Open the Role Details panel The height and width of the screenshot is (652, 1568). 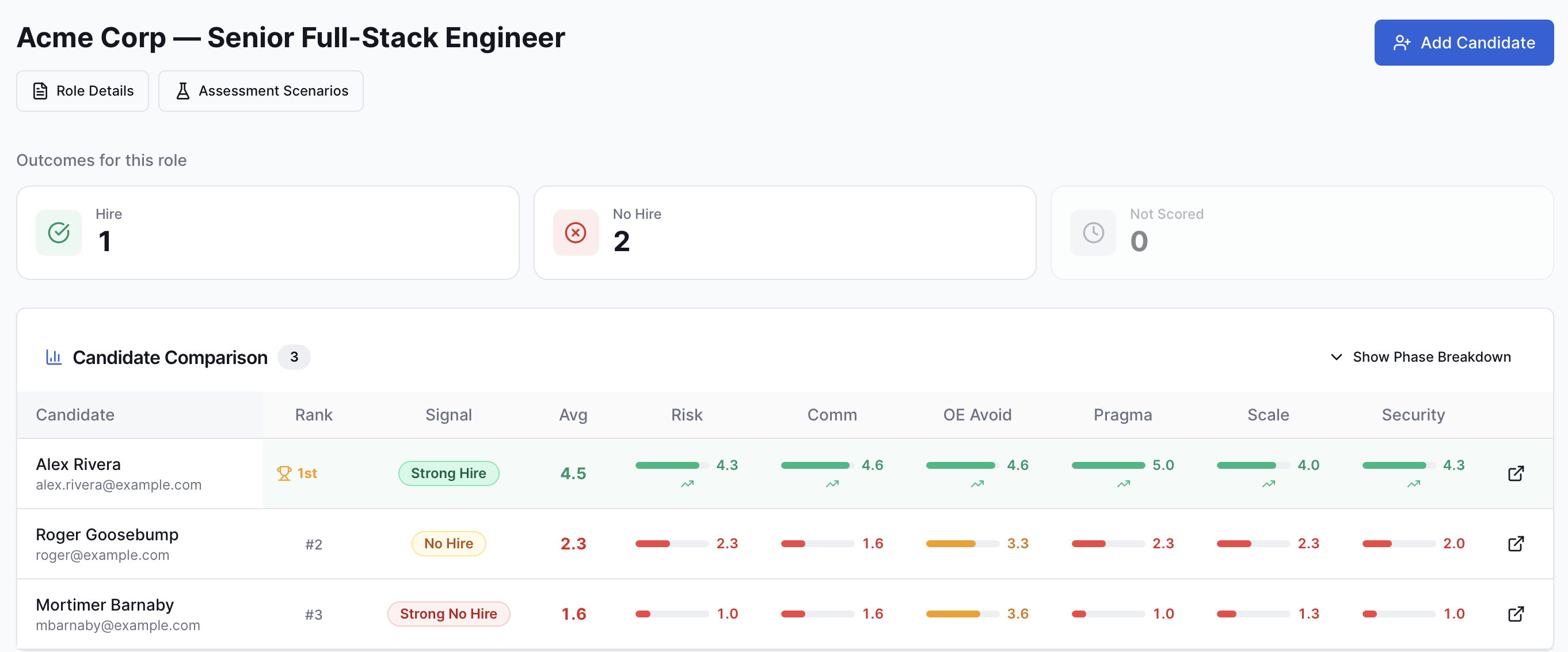click(82, 90)
